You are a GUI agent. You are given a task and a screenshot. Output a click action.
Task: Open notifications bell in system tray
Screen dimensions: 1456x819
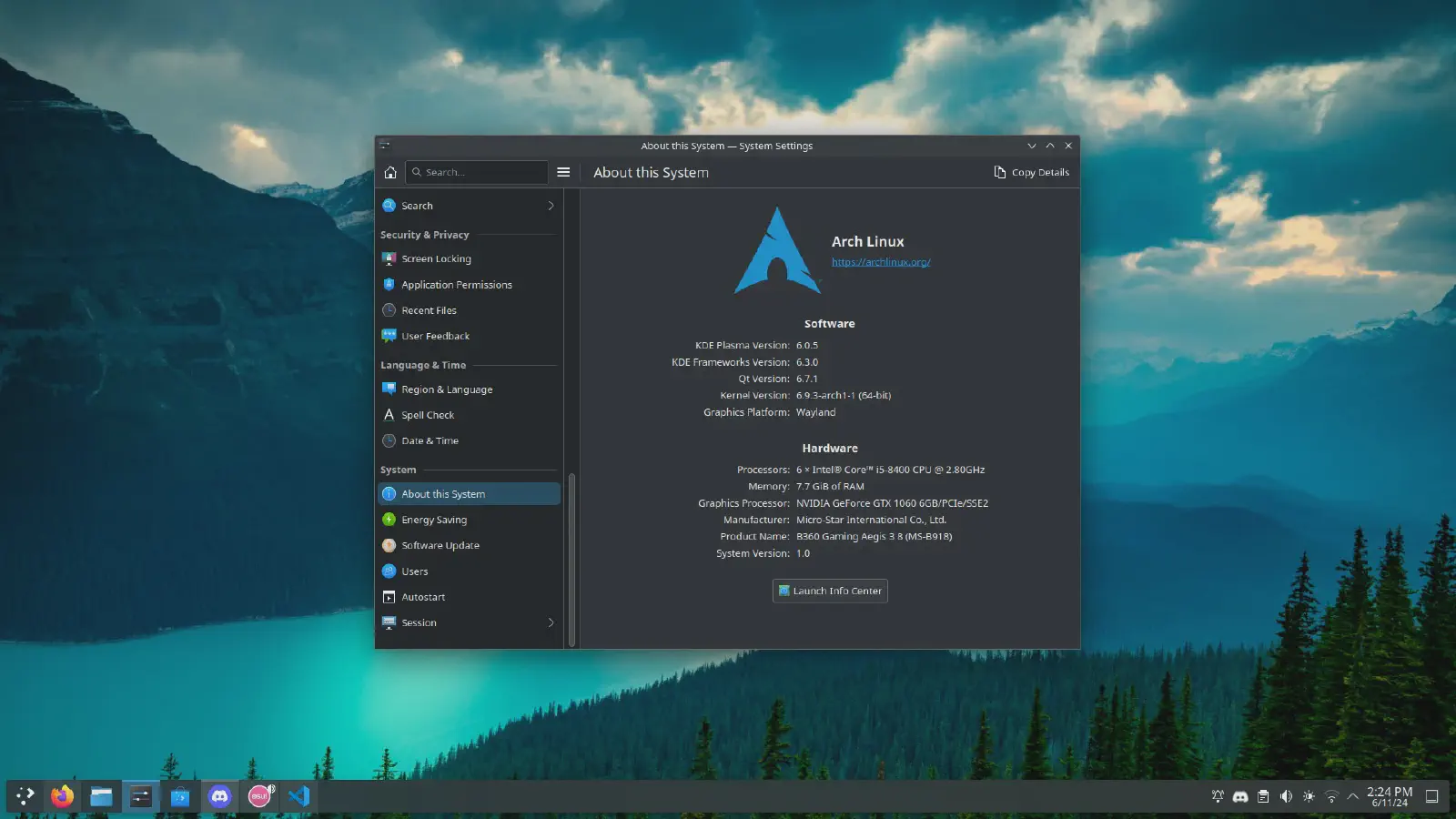pos(1218,796)
